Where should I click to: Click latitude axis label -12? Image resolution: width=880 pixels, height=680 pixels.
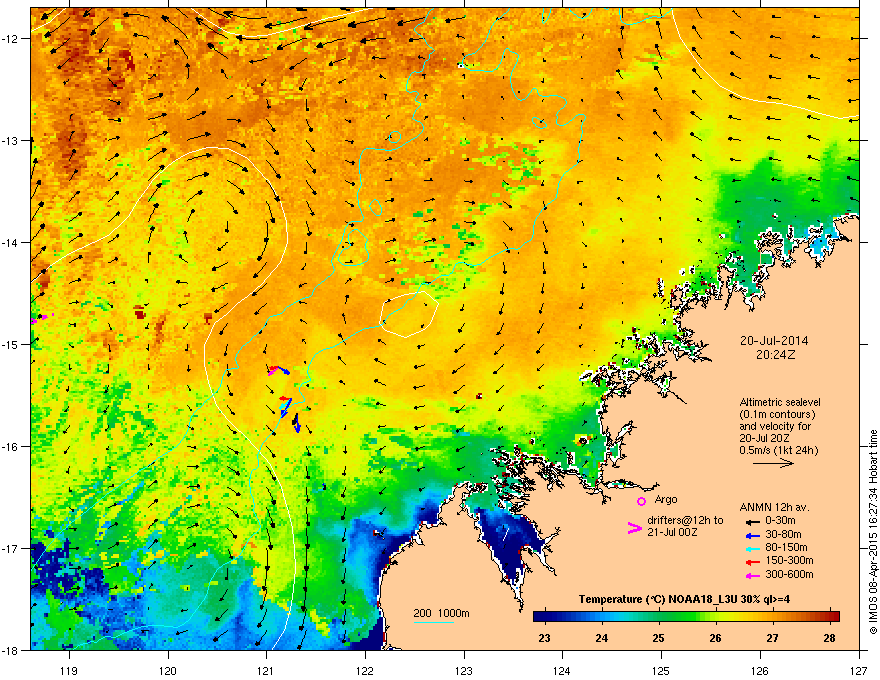coord(10,39)
